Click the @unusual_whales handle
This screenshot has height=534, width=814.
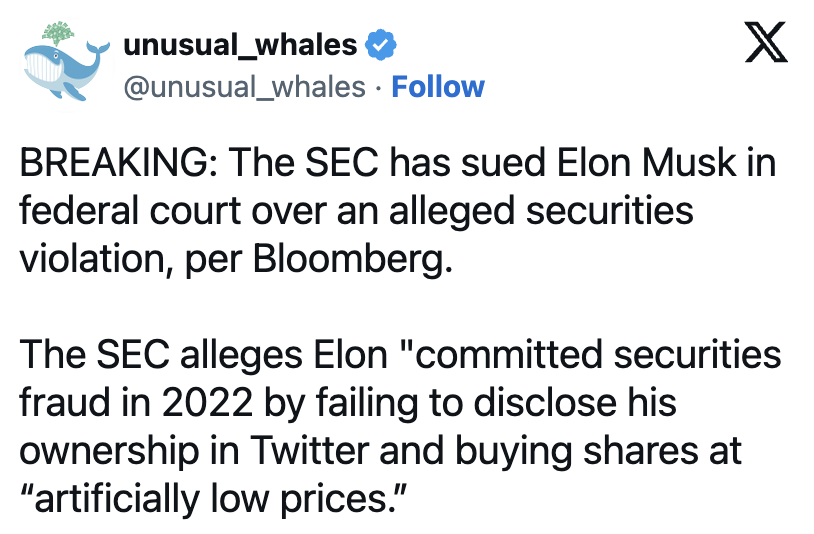pos(245,87)
